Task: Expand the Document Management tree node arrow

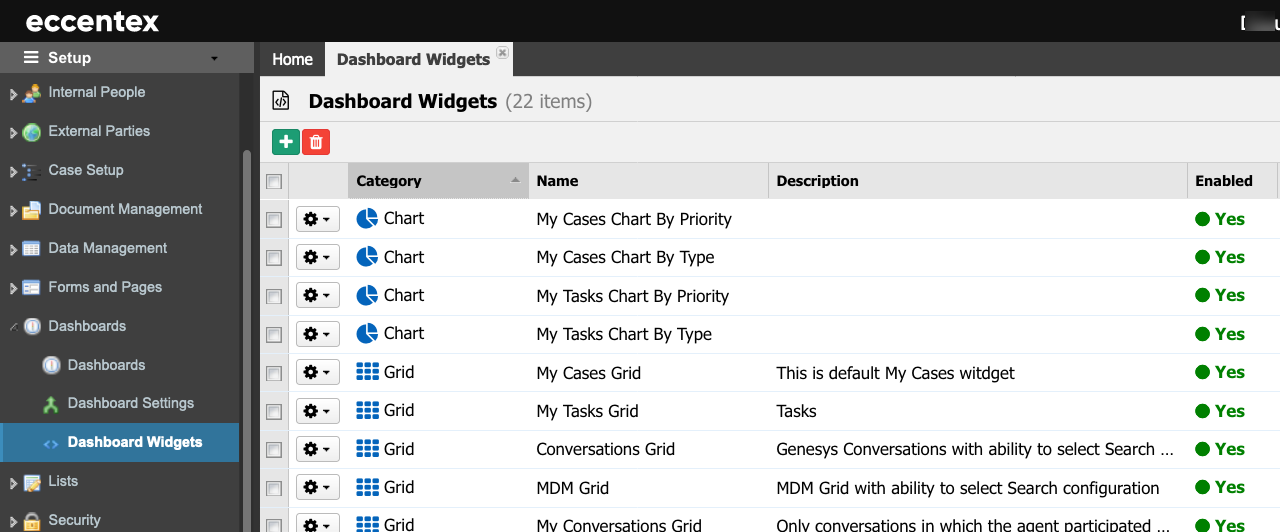Action: [13, 211]
